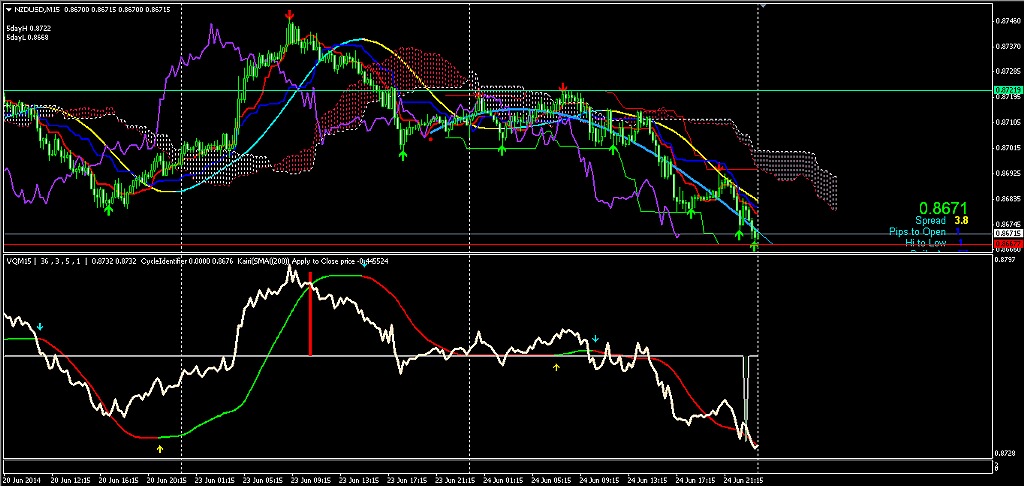Open the chart menu triangle beside NZDUSD,M15

click(7, 9)
